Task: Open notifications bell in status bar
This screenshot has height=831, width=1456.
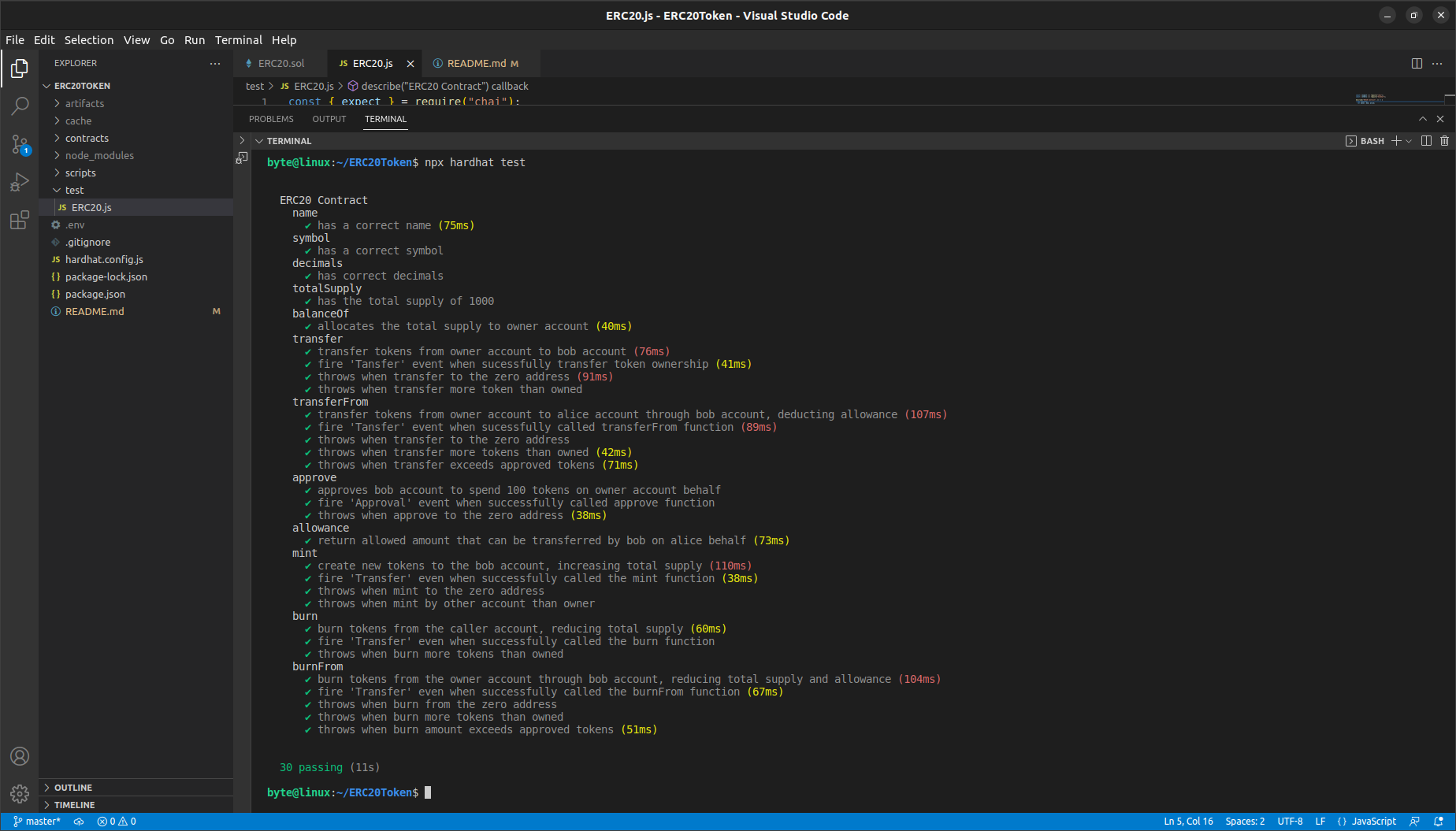Action: [x=1438, y=822]
